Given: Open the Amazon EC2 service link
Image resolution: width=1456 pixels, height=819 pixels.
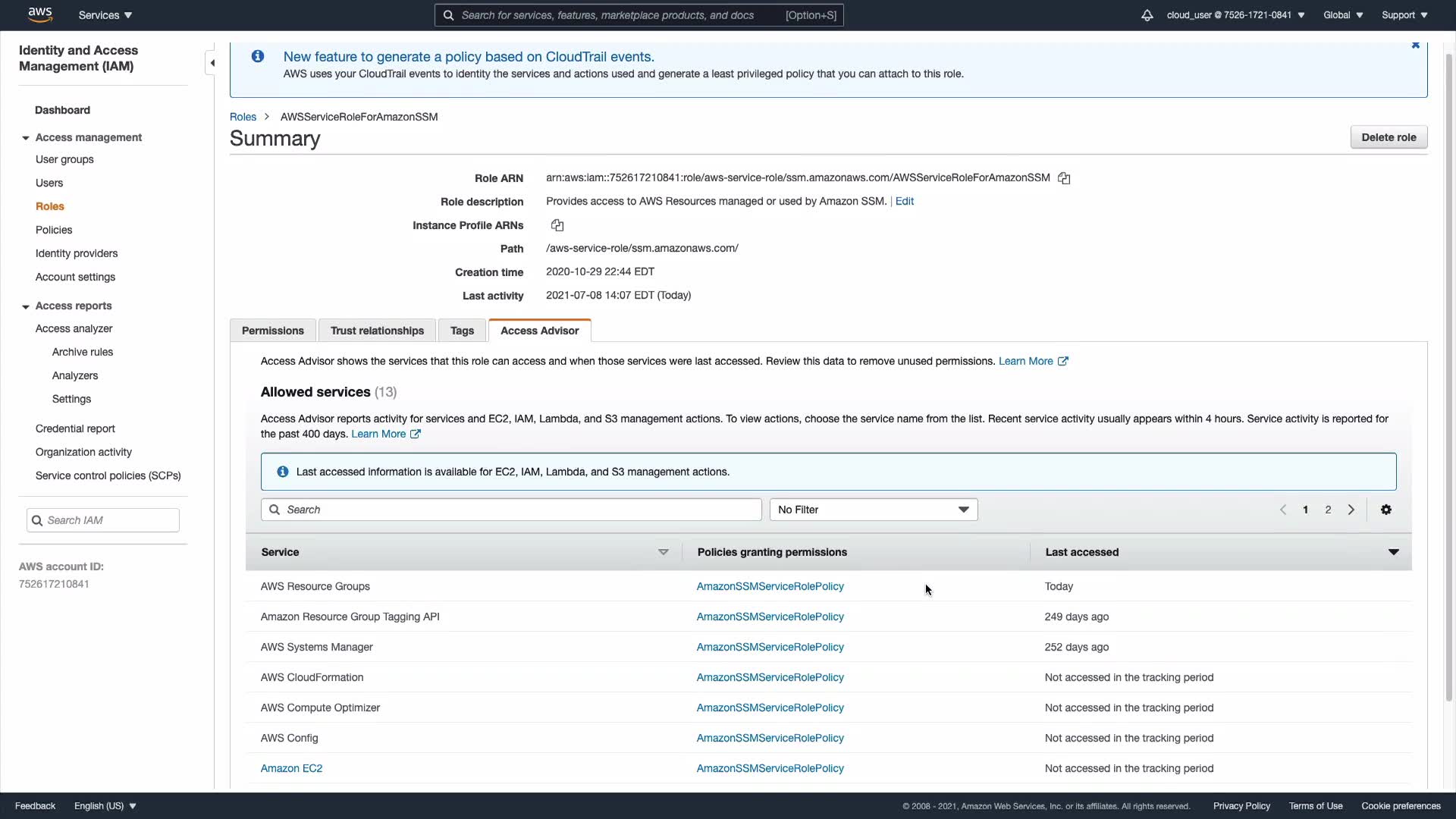Looking at the screenshot, I should coord(291,768).
